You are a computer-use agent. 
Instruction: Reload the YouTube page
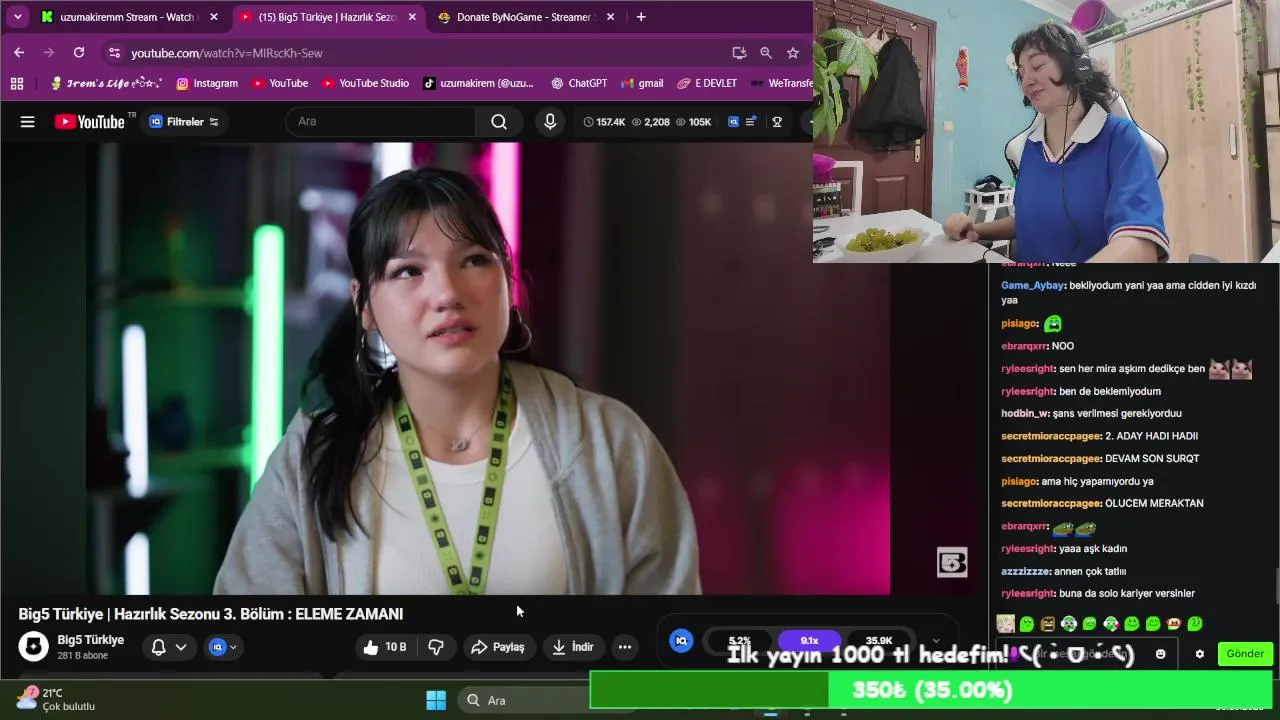(79, 52)
